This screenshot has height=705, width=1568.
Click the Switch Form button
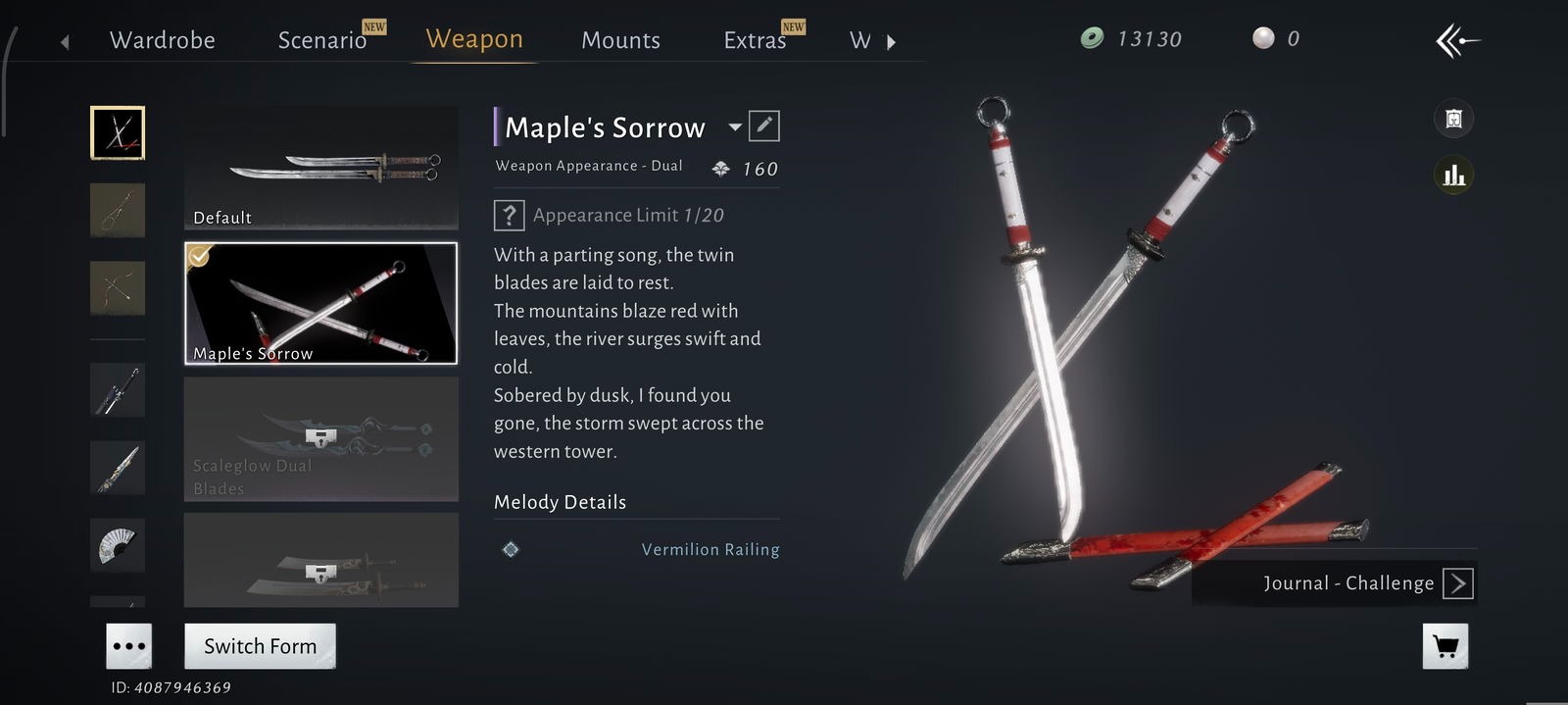(260, 646)
